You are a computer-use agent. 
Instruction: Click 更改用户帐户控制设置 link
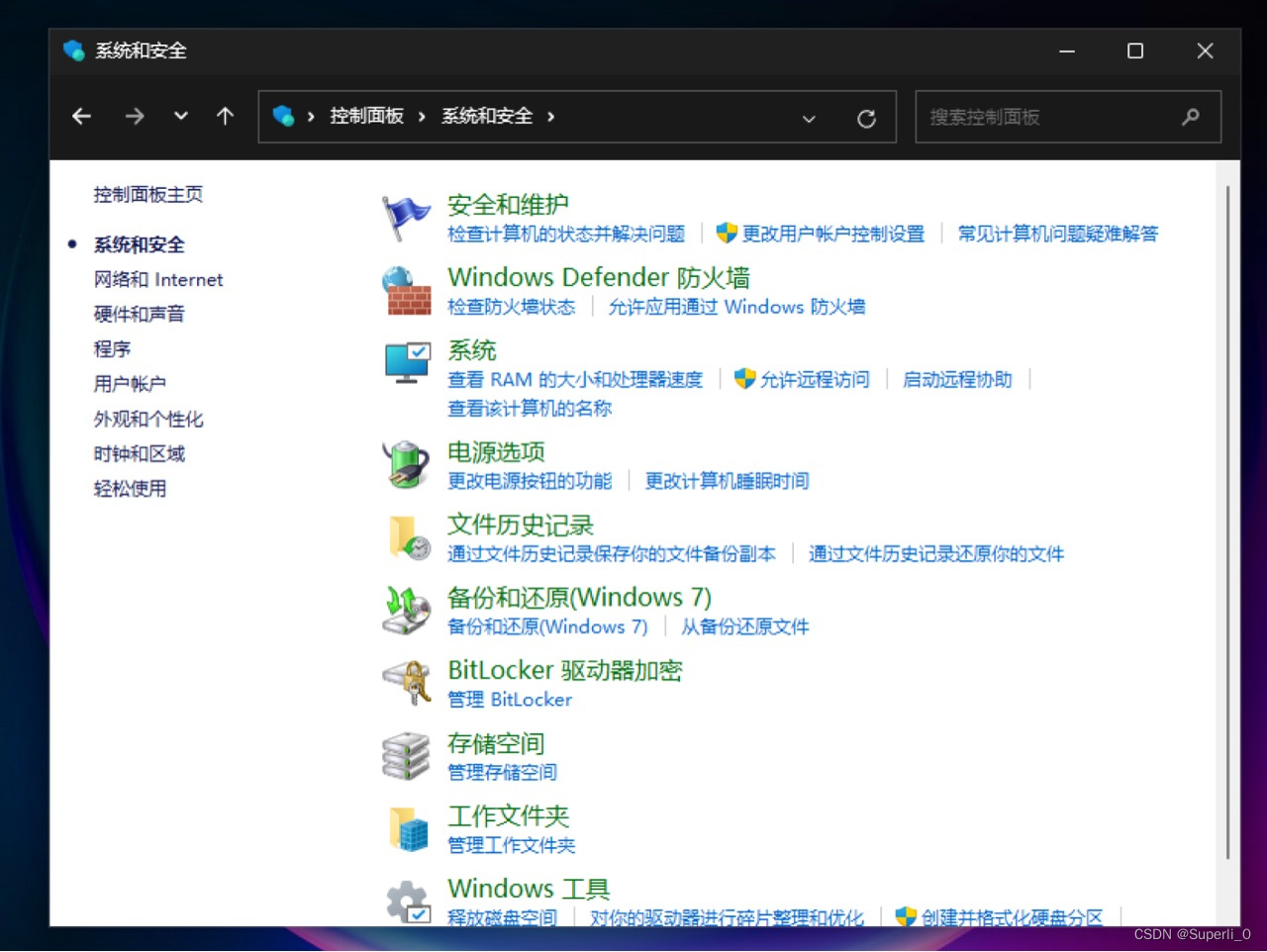(x=833, y=234)
